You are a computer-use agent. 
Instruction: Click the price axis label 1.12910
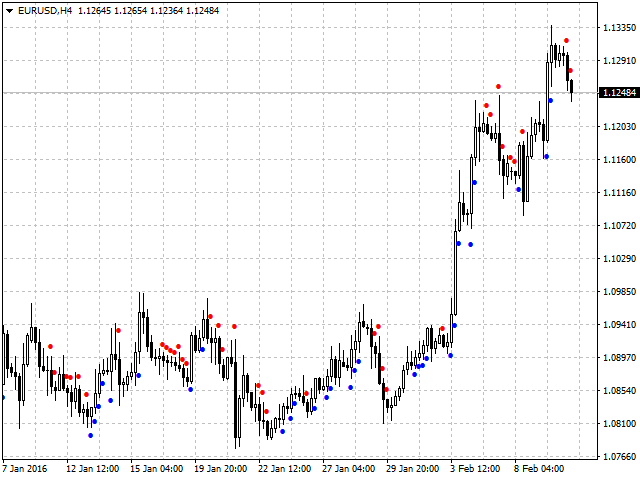coord(619,60)
